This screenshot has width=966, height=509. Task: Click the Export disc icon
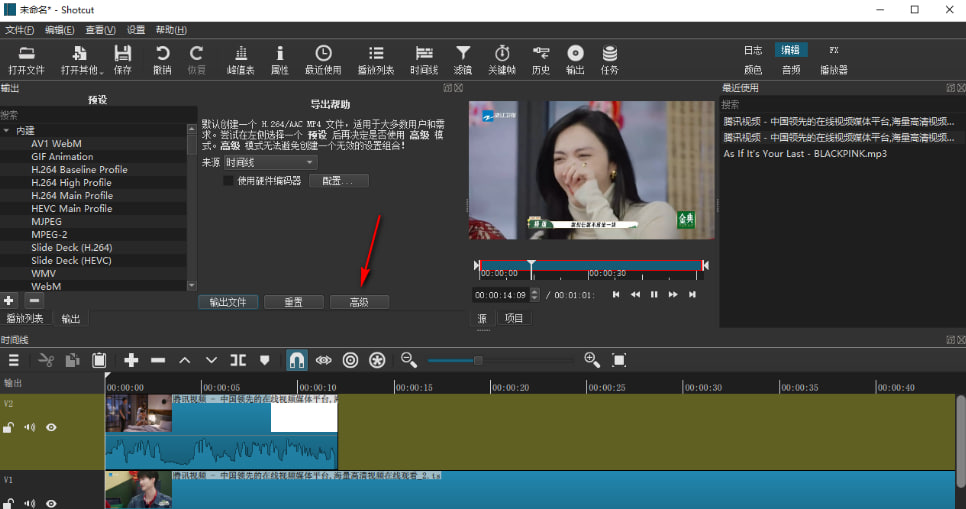575,54
